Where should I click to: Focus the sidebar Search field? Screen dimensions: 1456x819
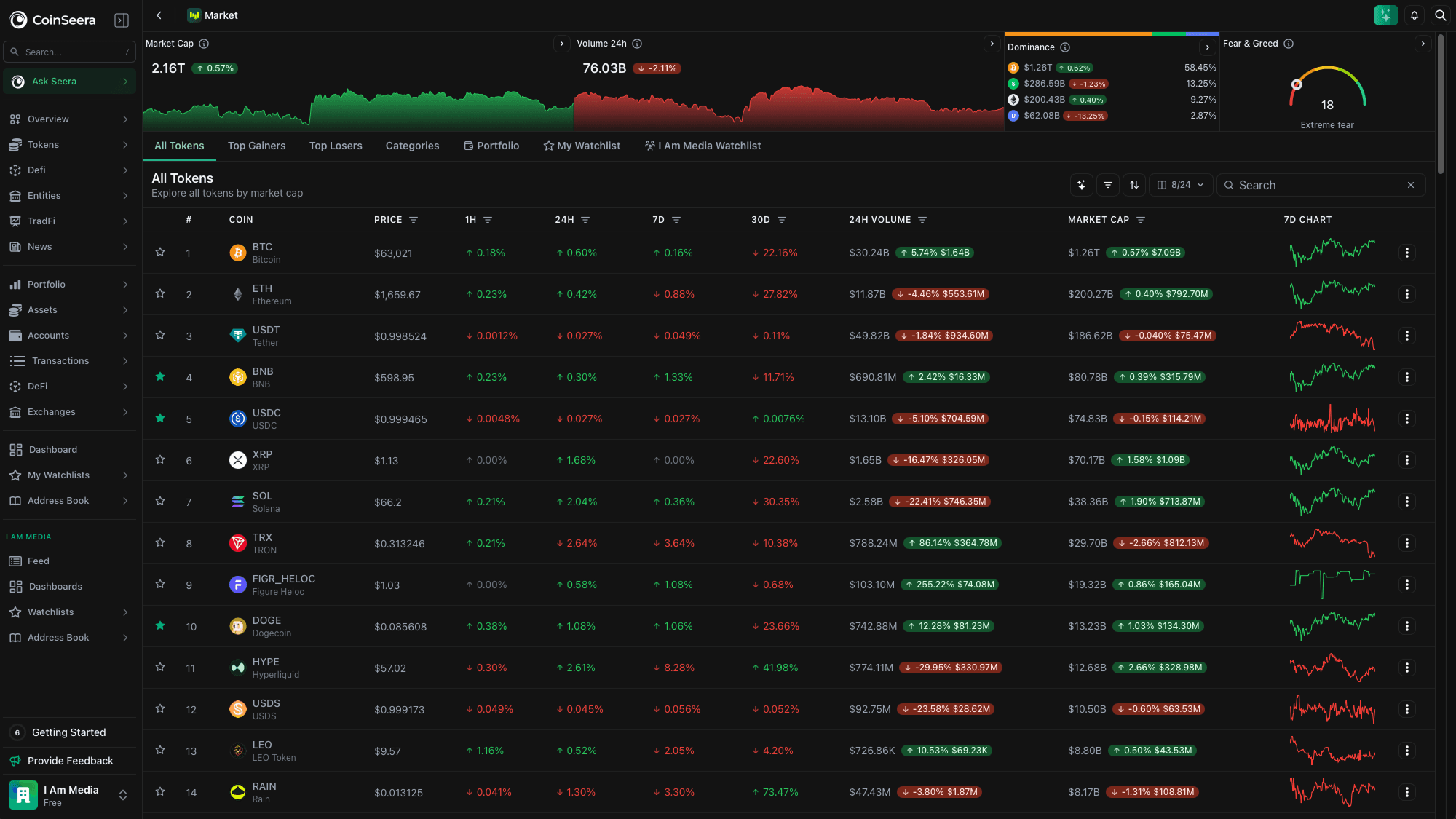pyautogui.click(x=69, y=52)
